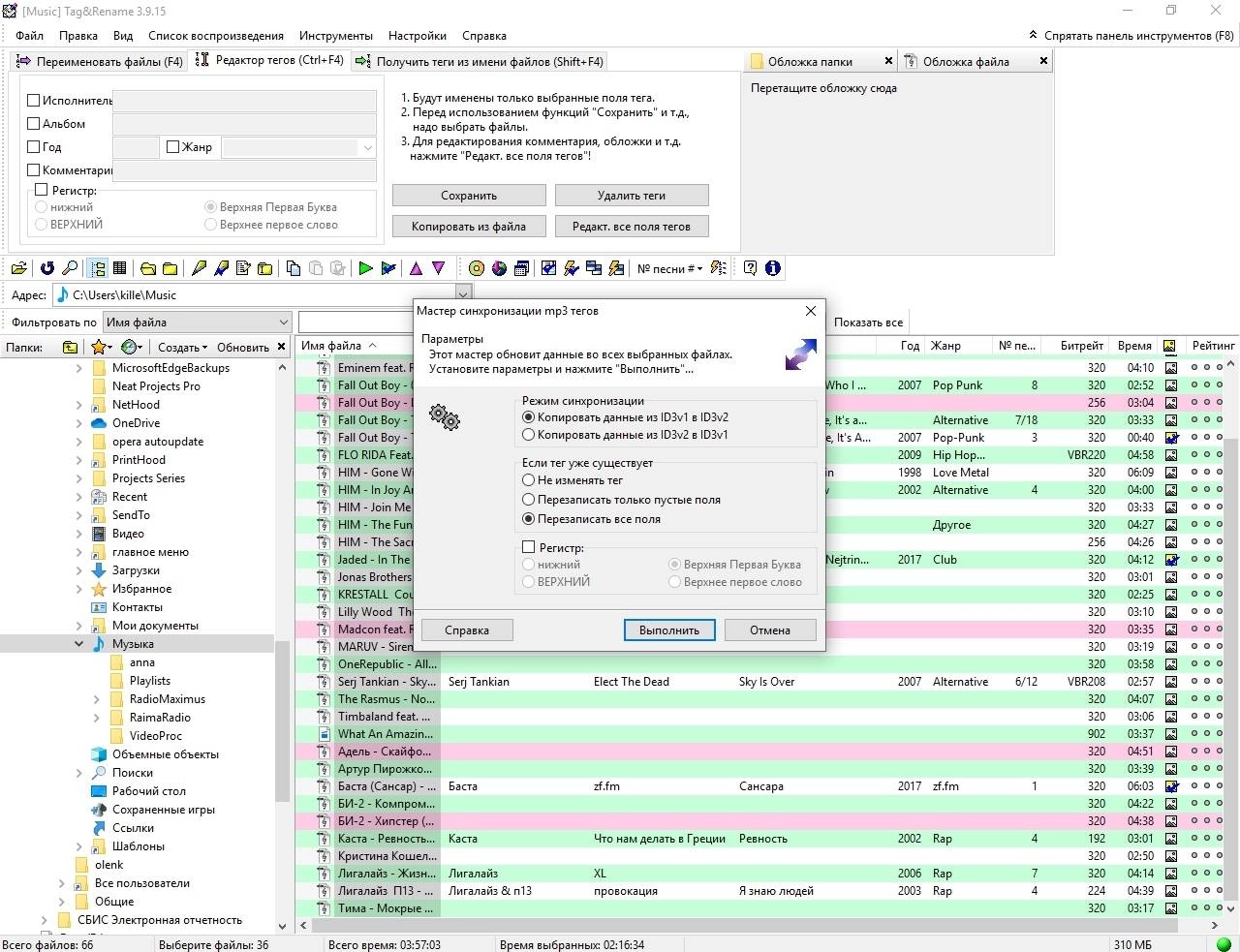Screen dimensions: 1240x952
Task: Click the Удалить теги button
Action: tap(632, 196)
